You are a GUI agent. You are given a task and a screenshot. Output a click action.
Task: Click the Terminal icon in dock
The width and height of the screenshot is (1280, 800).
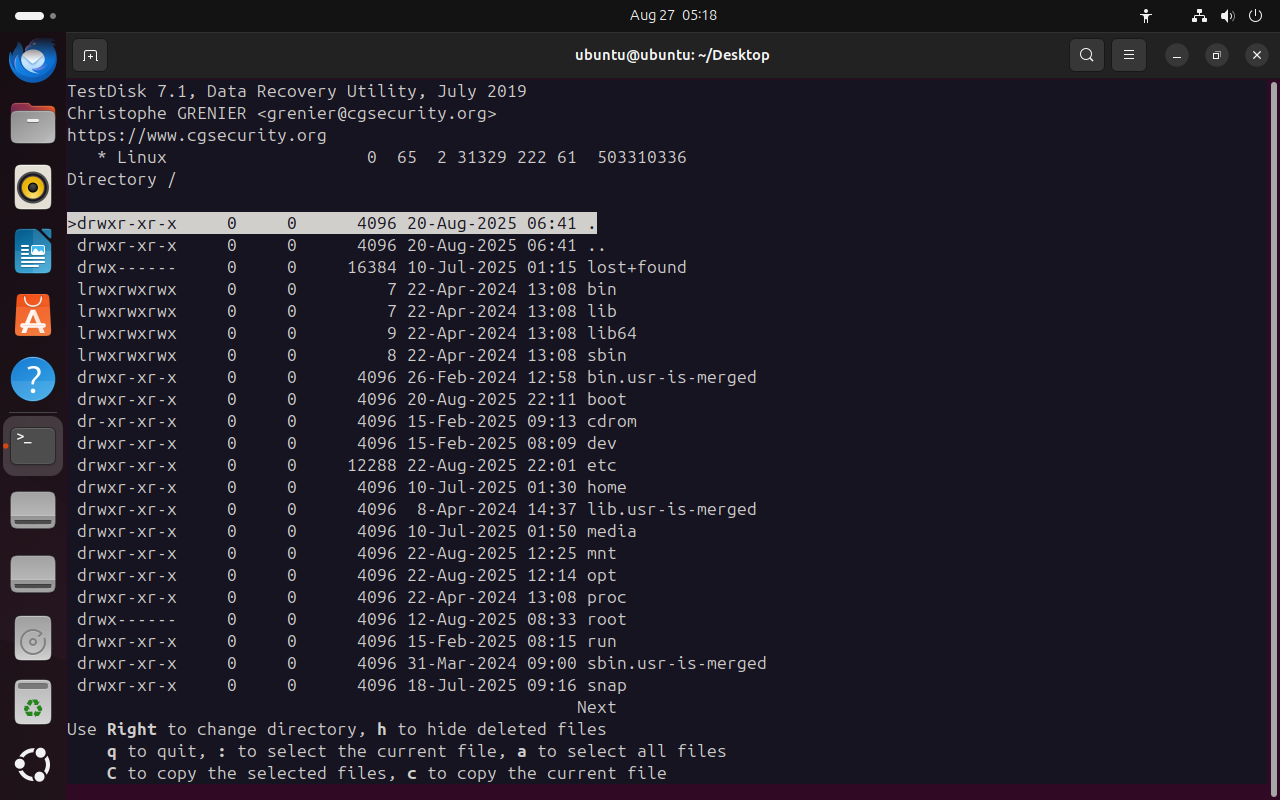click(x=33, y=445)
